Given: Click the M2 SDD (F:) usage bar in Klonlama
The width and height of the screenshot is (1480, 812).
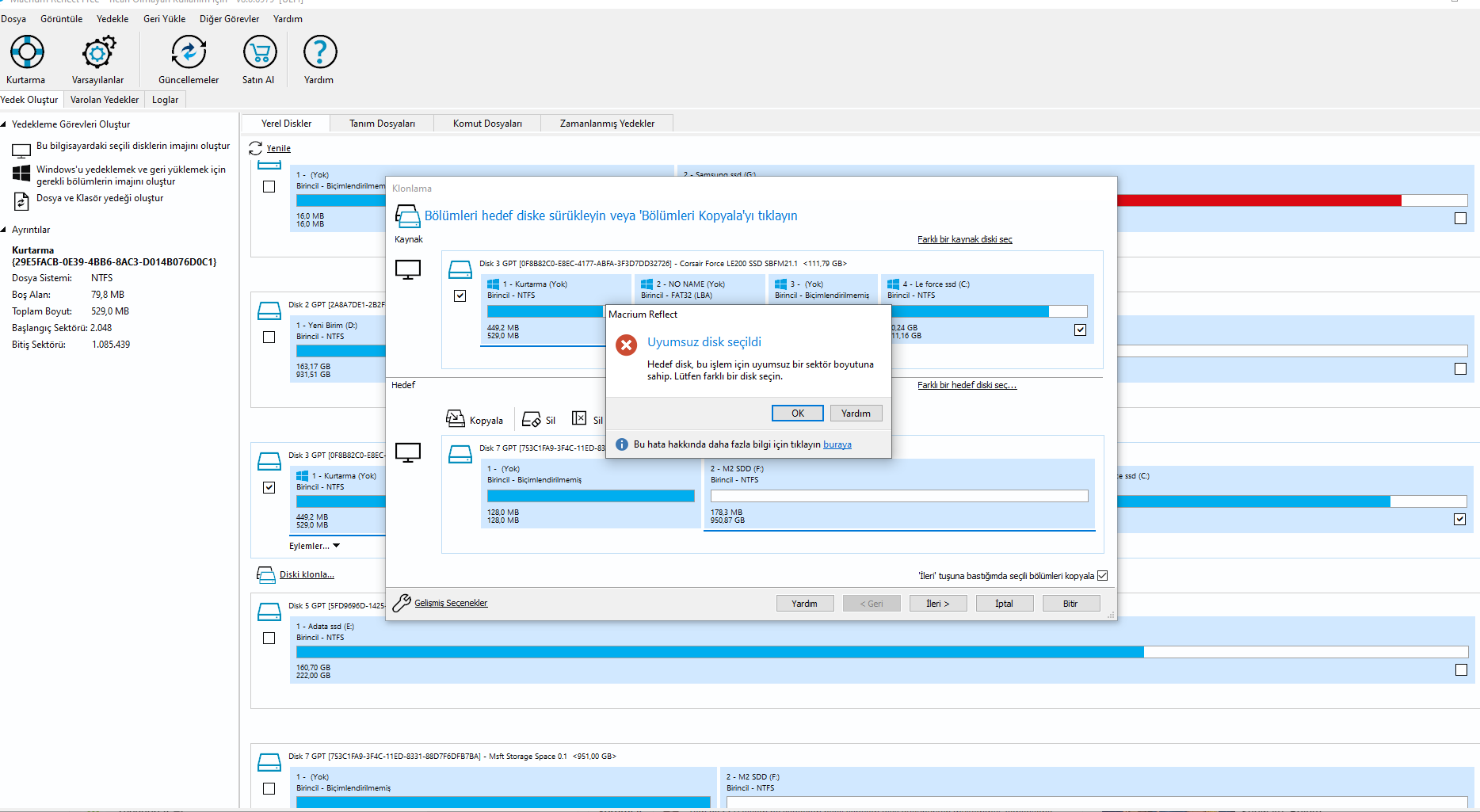Looking at the screenshot, I should click(x=899, y=496).
